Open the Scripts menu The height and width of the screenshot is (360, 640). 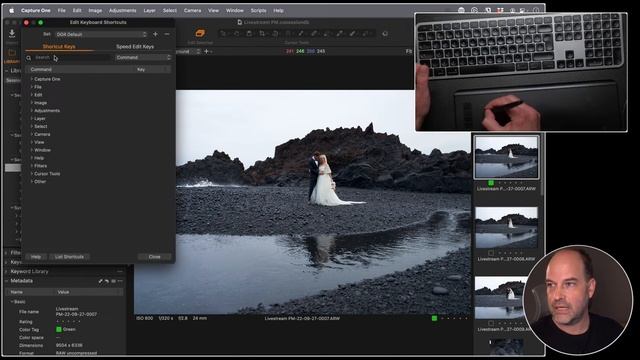click(x=258, y=11)
